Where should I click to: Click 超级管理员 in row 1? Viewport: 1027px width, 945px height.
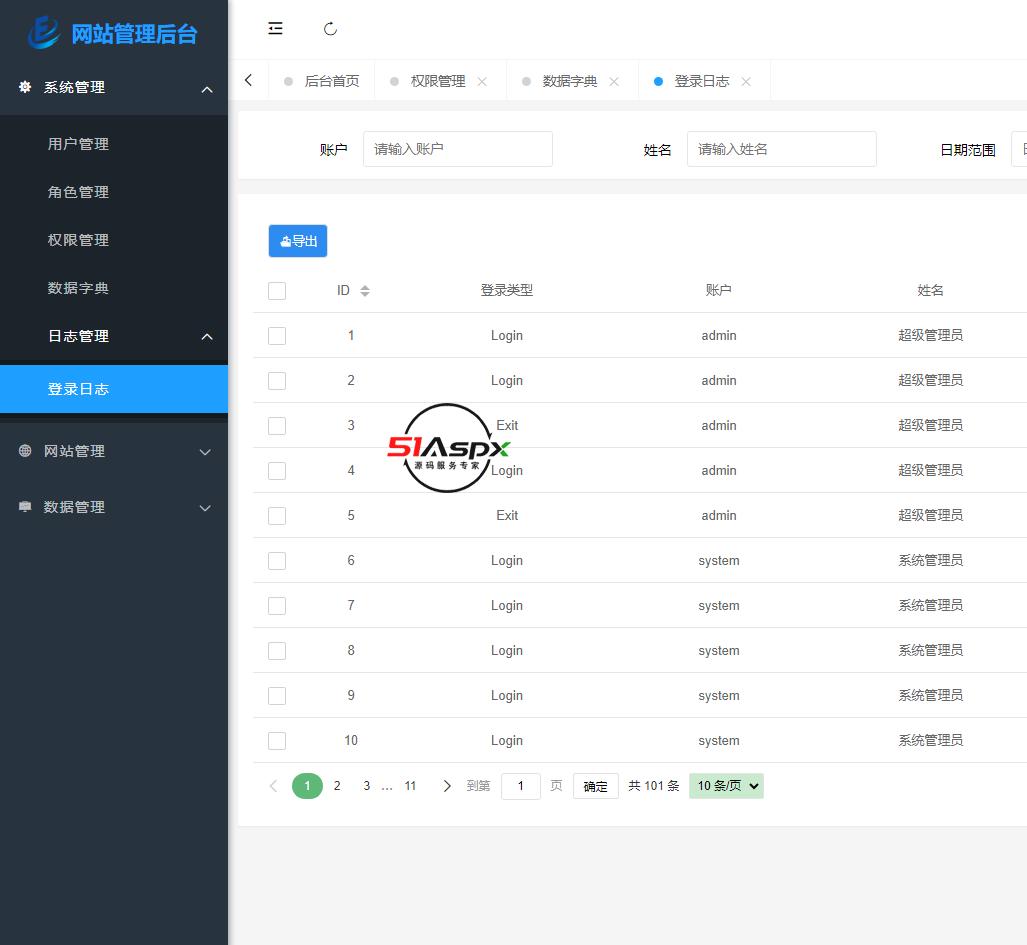point(930,335)
